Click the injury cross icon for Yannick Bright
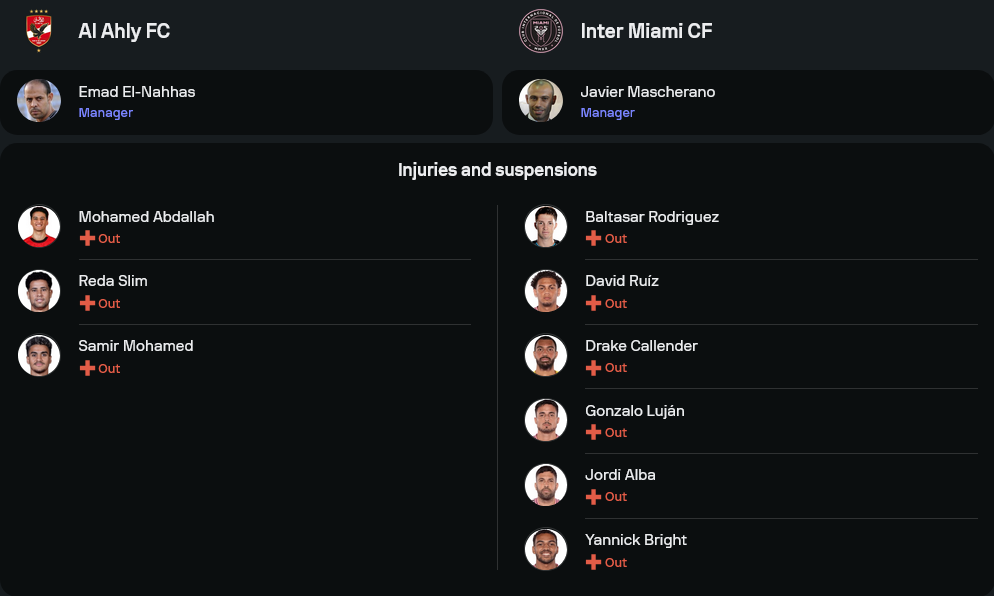994x596 pixels. coord(594,562)
